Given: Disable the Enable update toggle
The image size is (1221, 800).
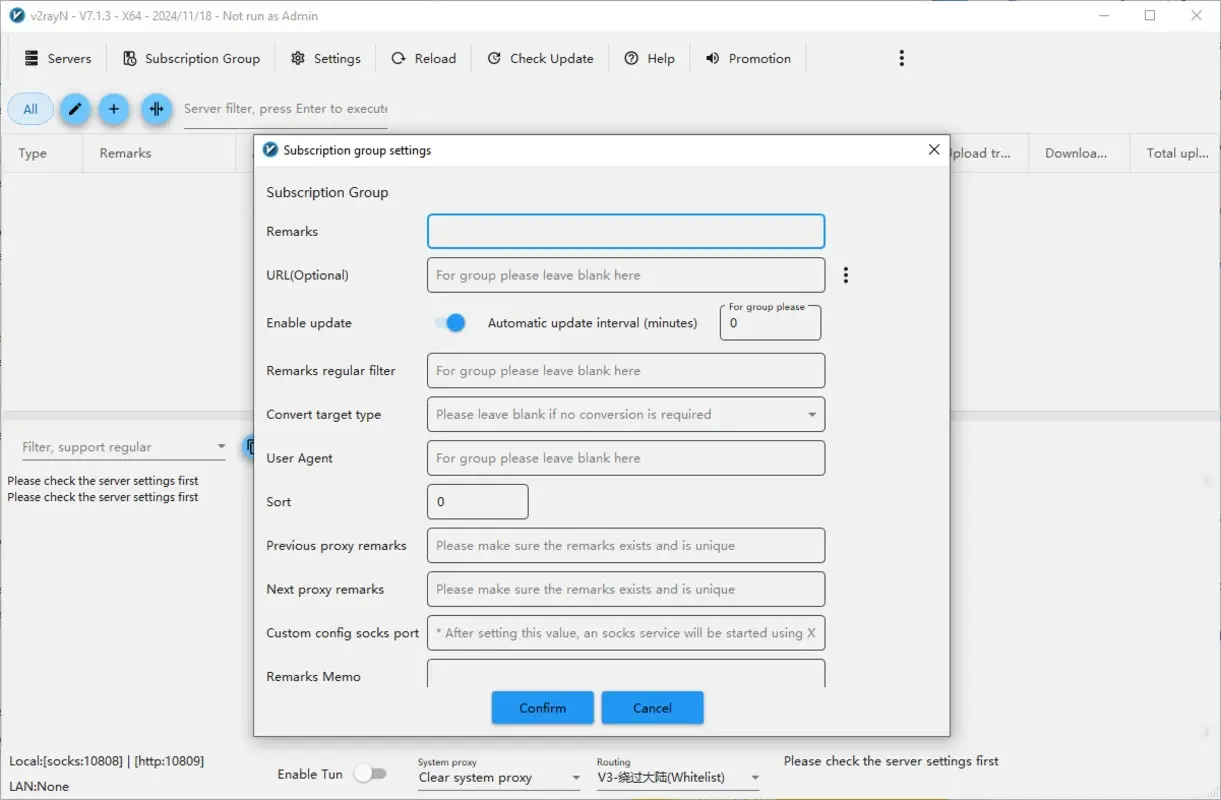Looking at the screenshot, I should tap(452, 322).
